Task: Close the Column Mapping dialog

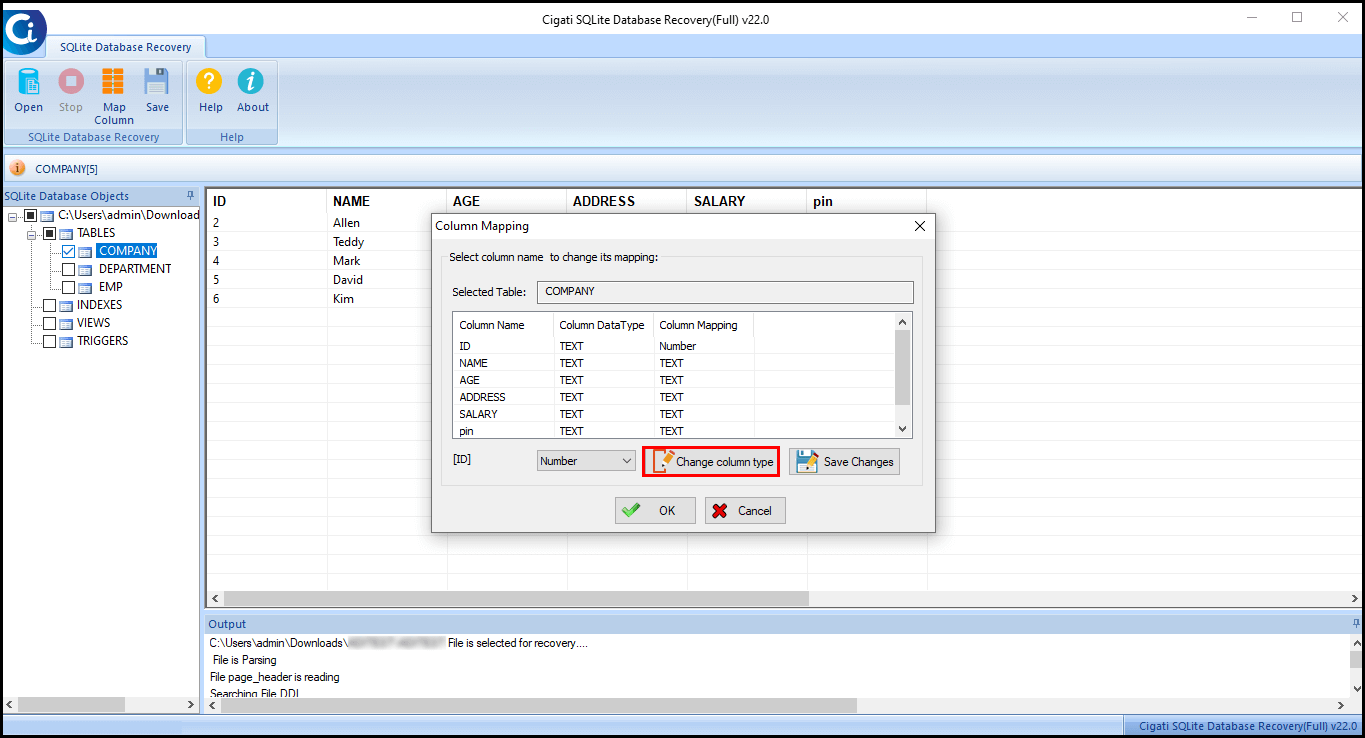Action: (x=920, y=226)
